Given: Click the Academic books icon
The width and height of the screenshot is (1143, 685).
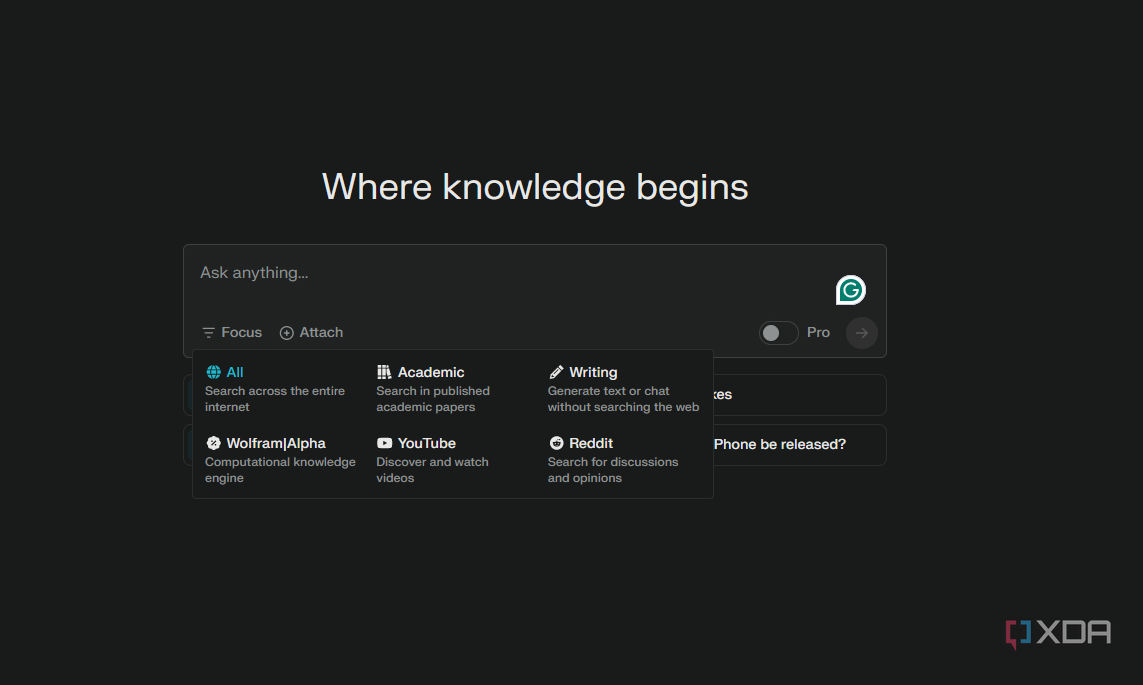Looking at the screenshot, I should click(x=384, y=372).
